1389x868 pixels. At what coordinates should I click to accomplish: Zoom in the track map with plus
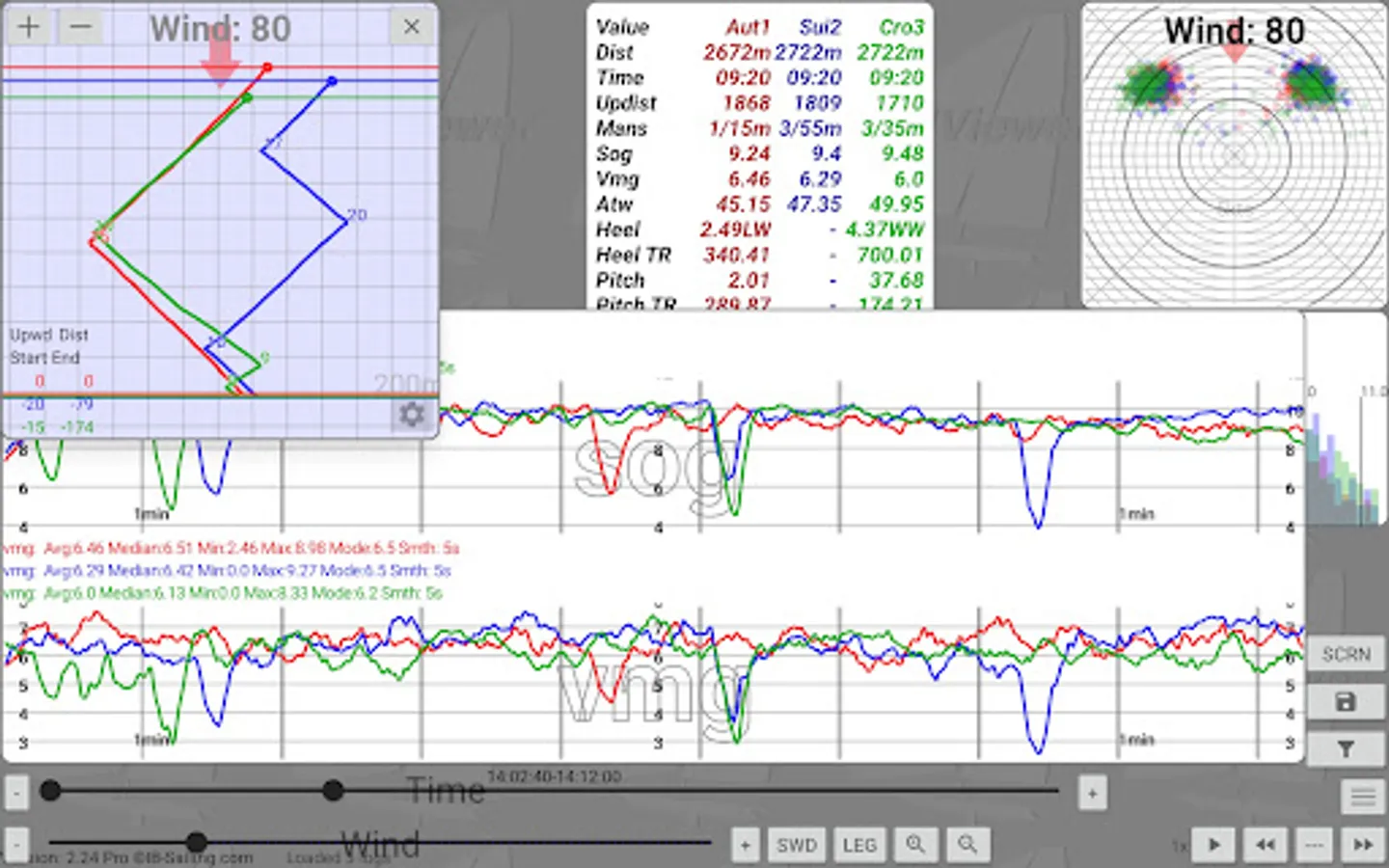pos(29,27)
